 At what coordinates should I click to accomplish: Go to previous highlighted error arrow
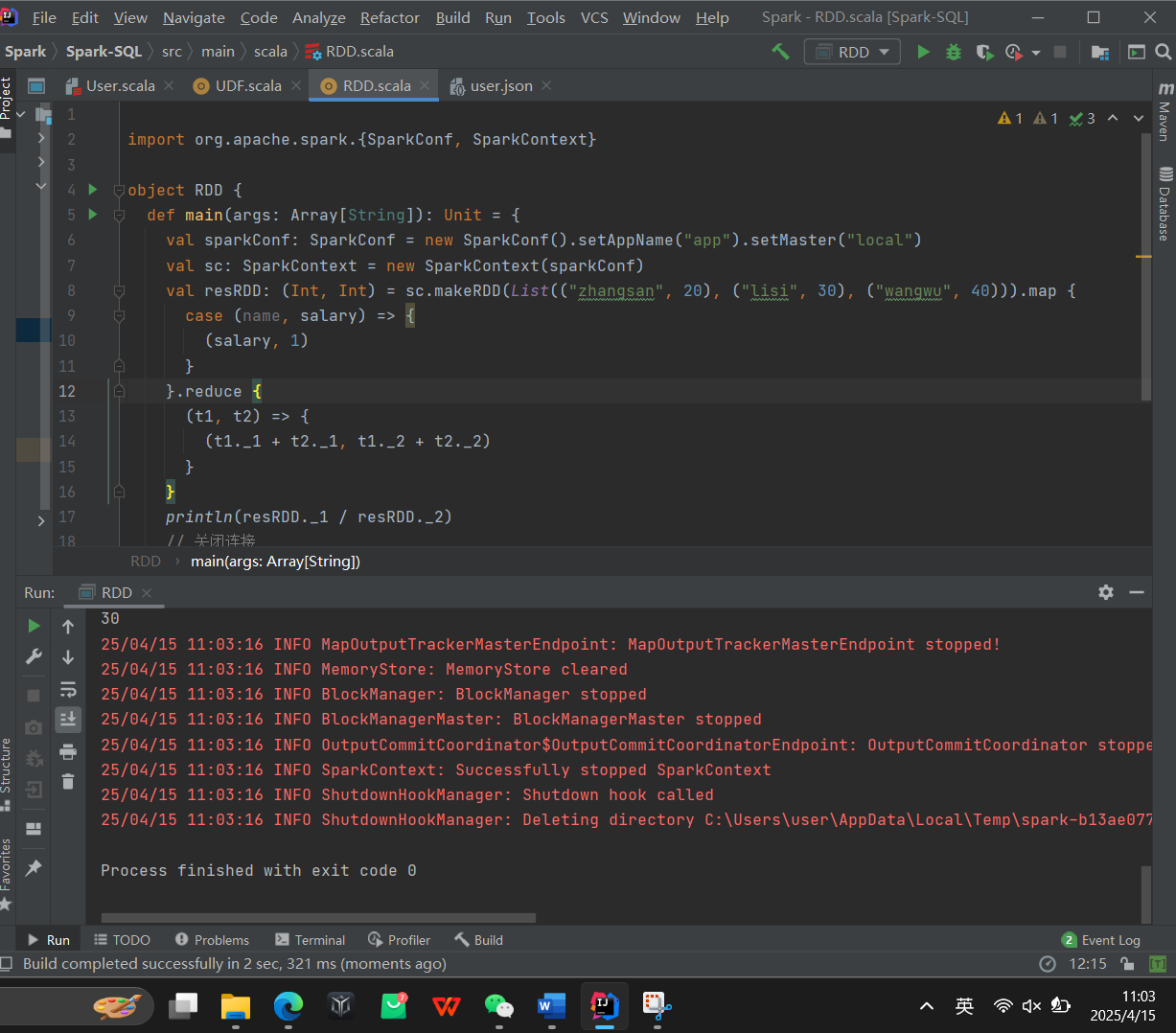[x=1113, y=118]
